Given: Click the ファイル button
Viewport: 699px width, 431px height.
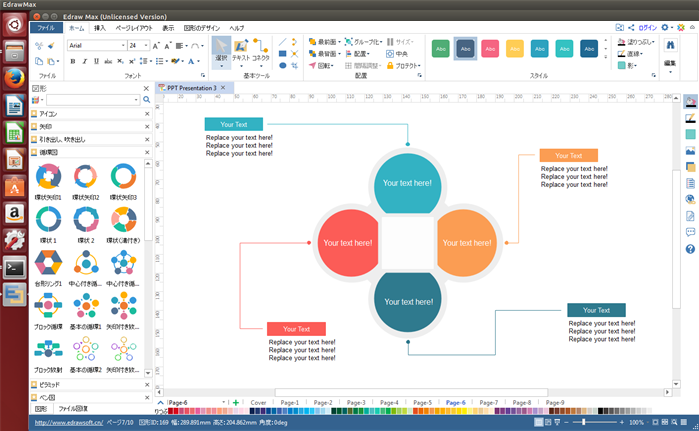Looking at the screenshot, I should [x=46, y=28].
